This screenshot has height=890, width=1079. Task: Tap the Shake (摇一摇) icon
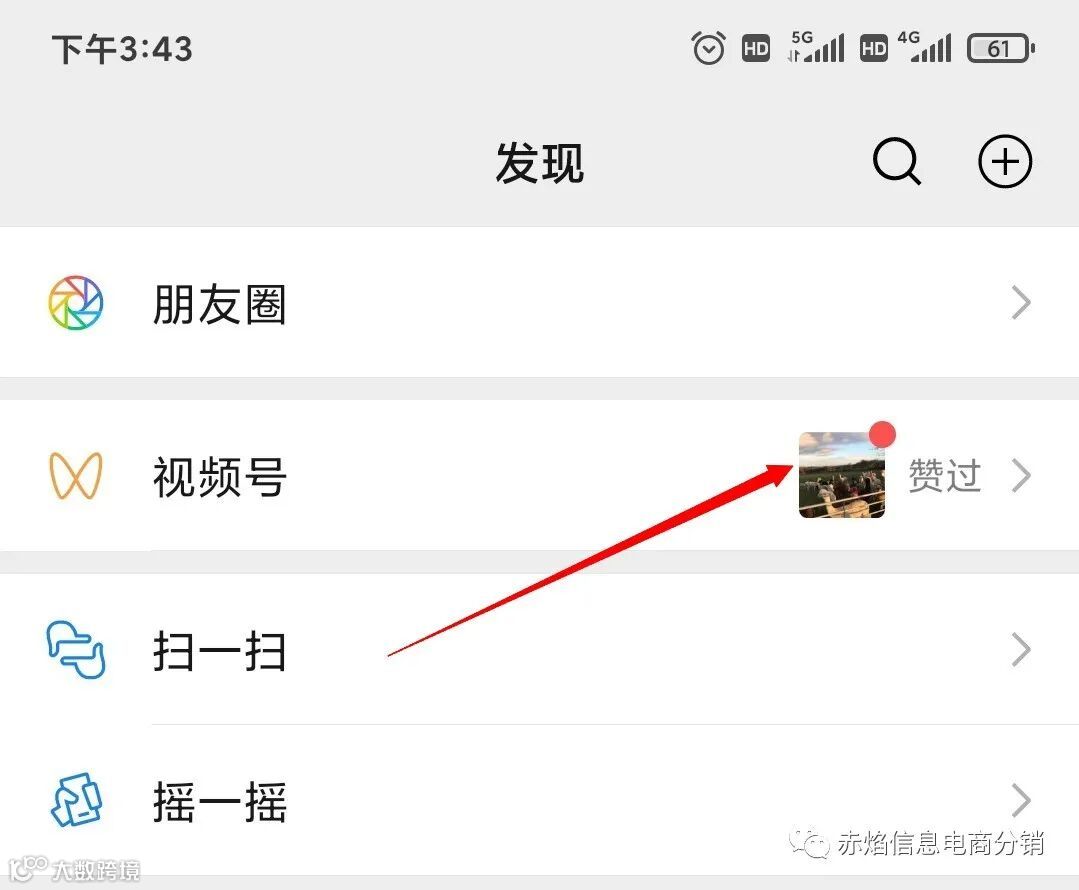pos(76,801)
